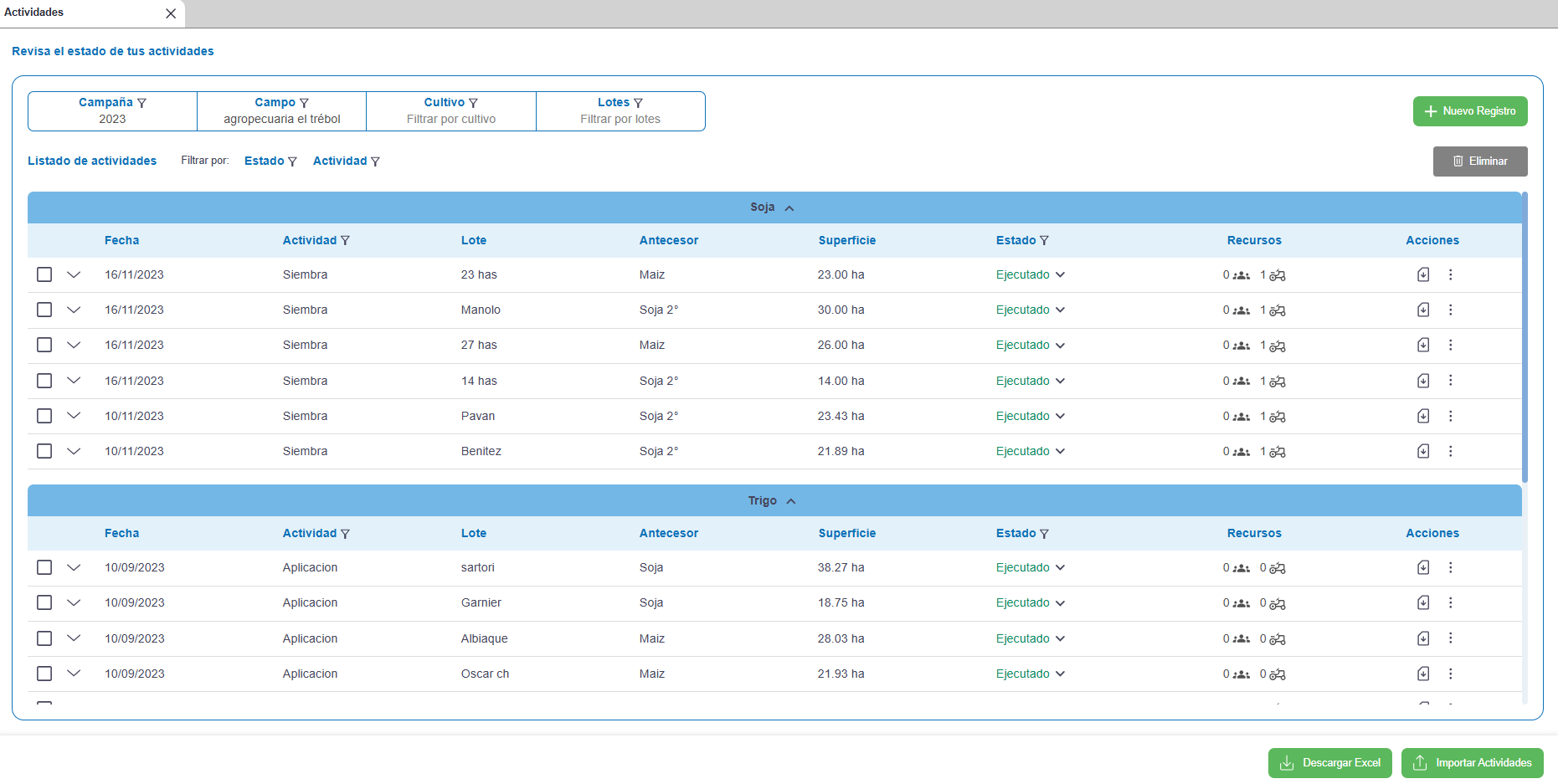
Task: Collapse the Soja group section
Action: 789,208
